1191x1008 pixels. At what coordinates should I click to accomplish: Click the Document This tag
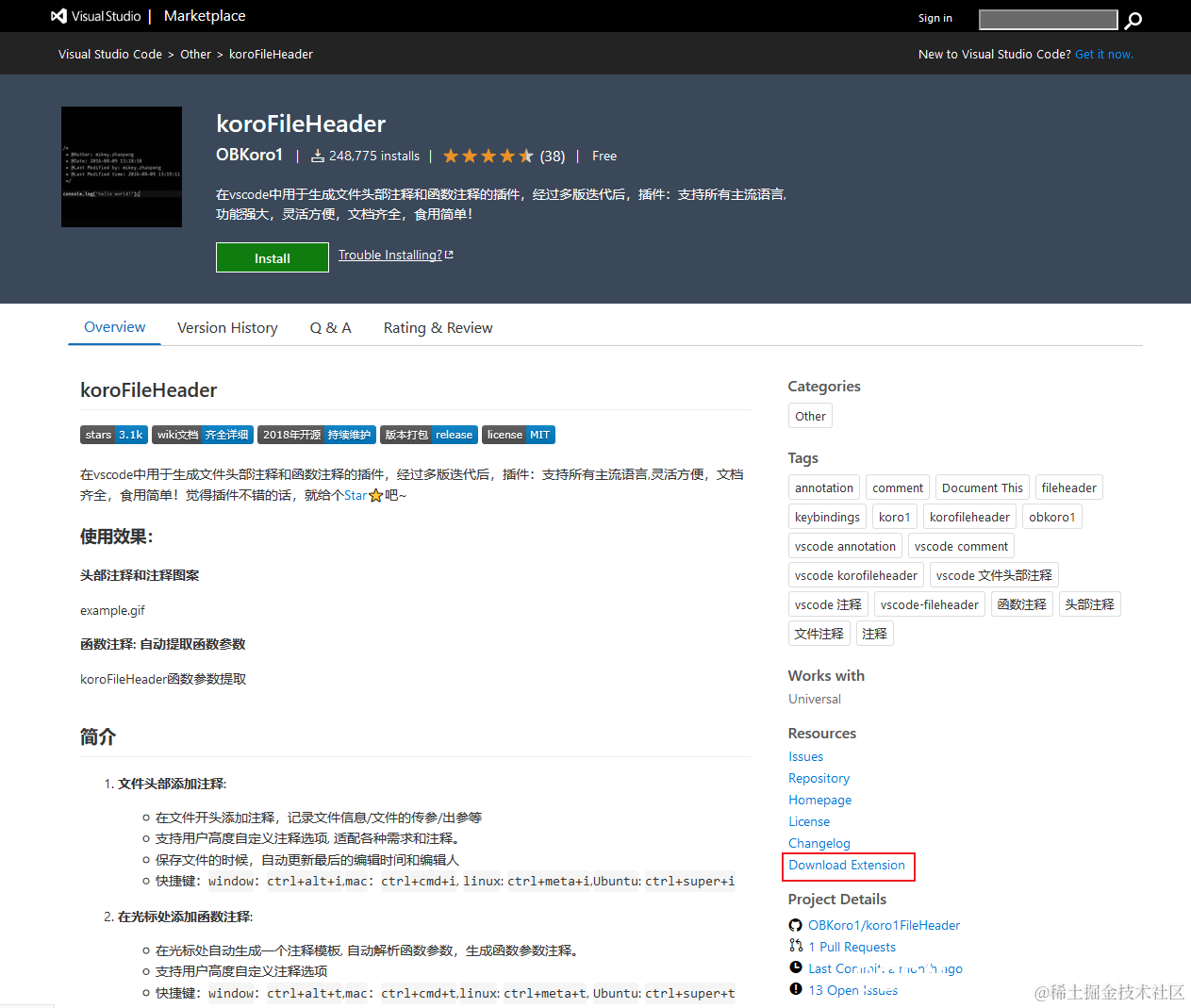(983, 487)
